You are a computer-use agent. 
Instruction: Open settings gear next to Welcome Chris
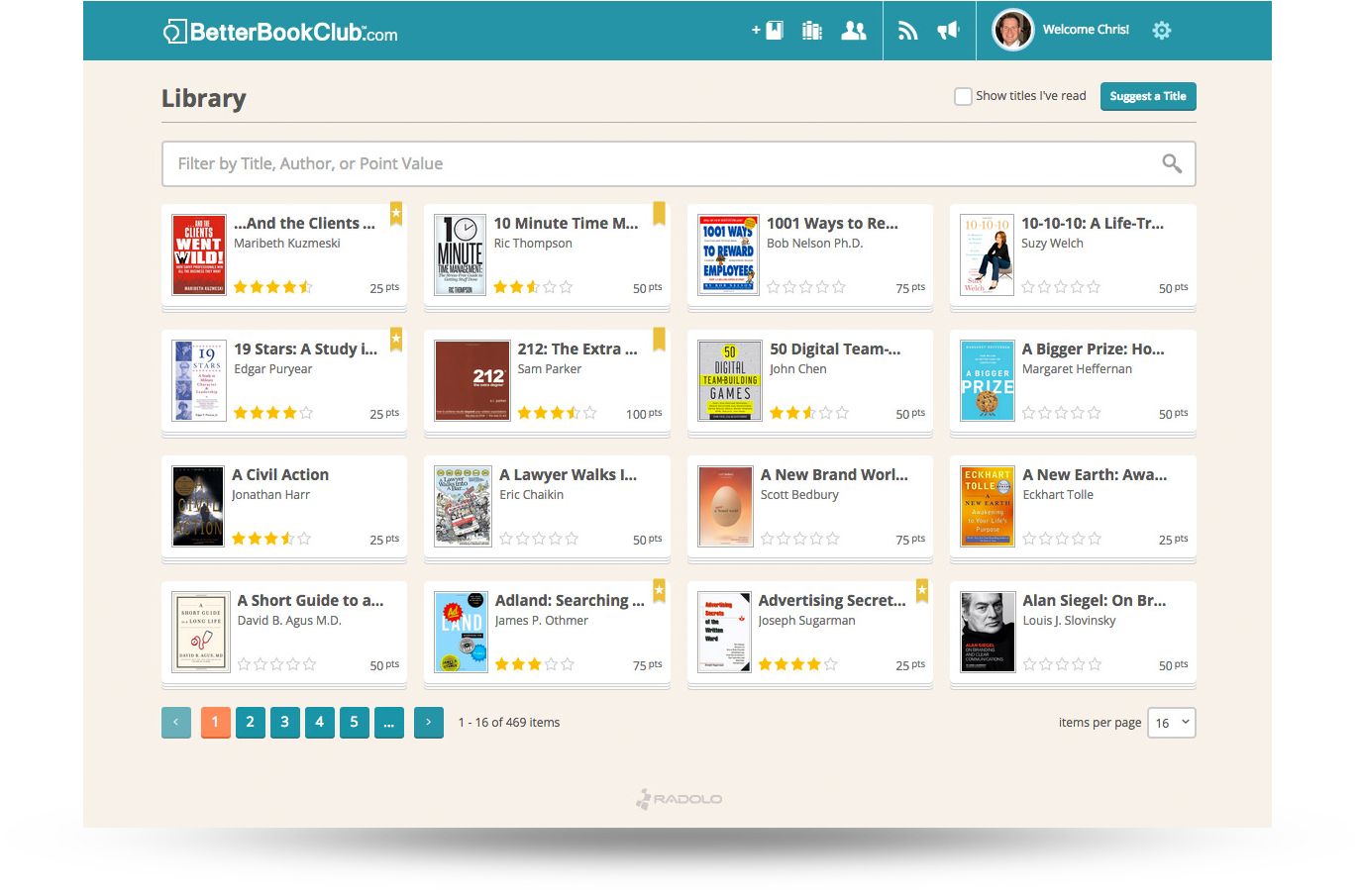tap(1162, 31)
